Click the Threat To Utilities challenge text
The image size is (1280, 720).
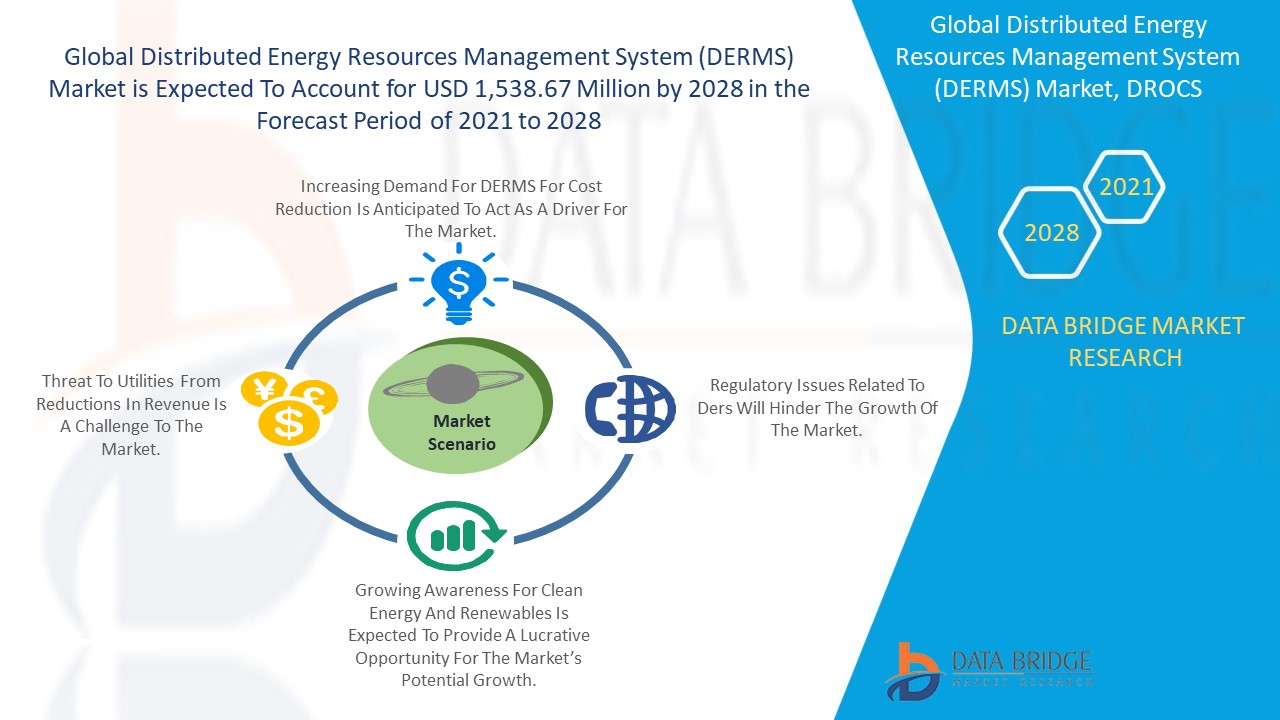tap(131, 415)
